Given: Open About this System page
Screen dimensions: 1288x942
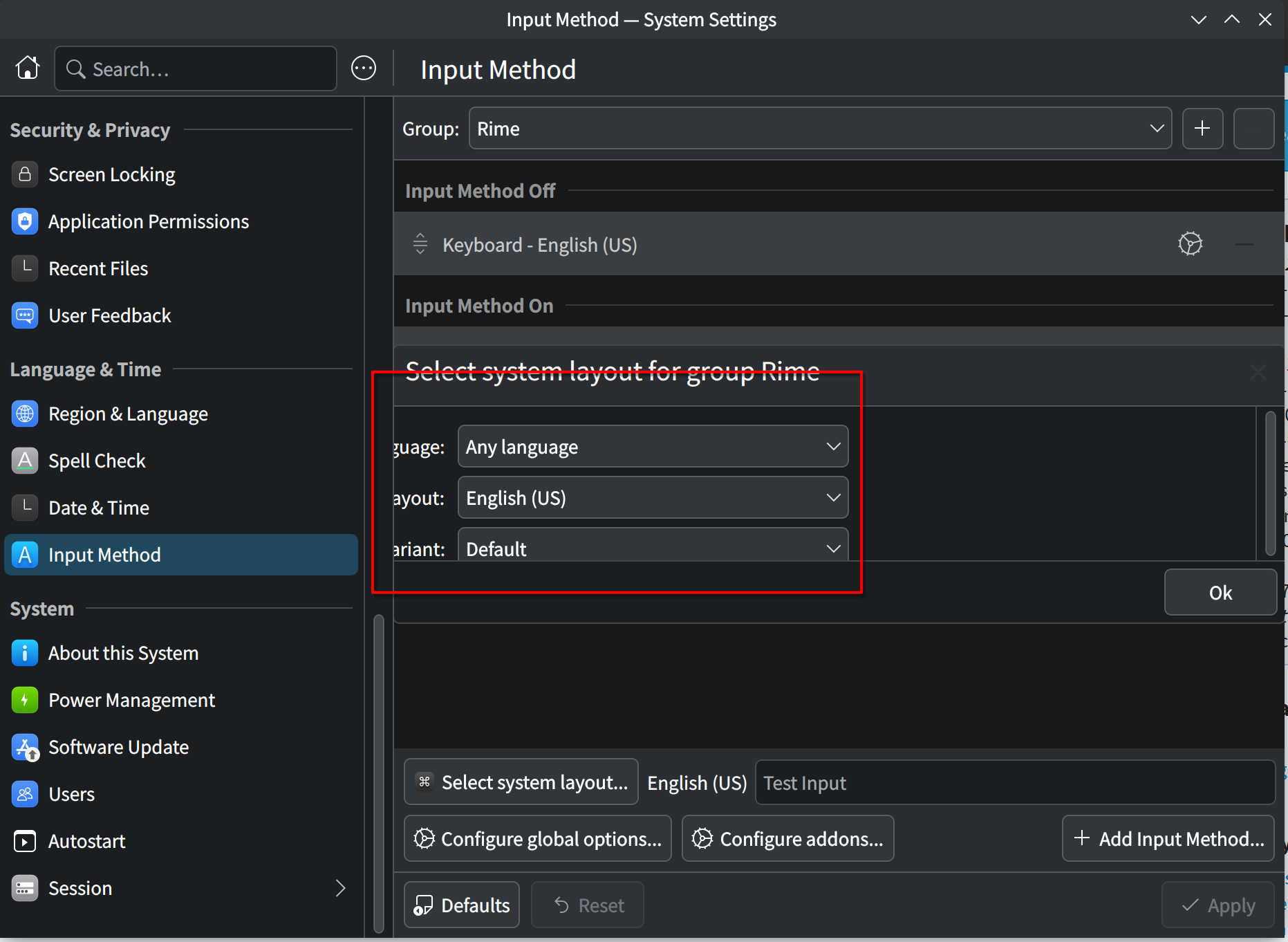Looking at the screenshot, I should coord(181,653).
